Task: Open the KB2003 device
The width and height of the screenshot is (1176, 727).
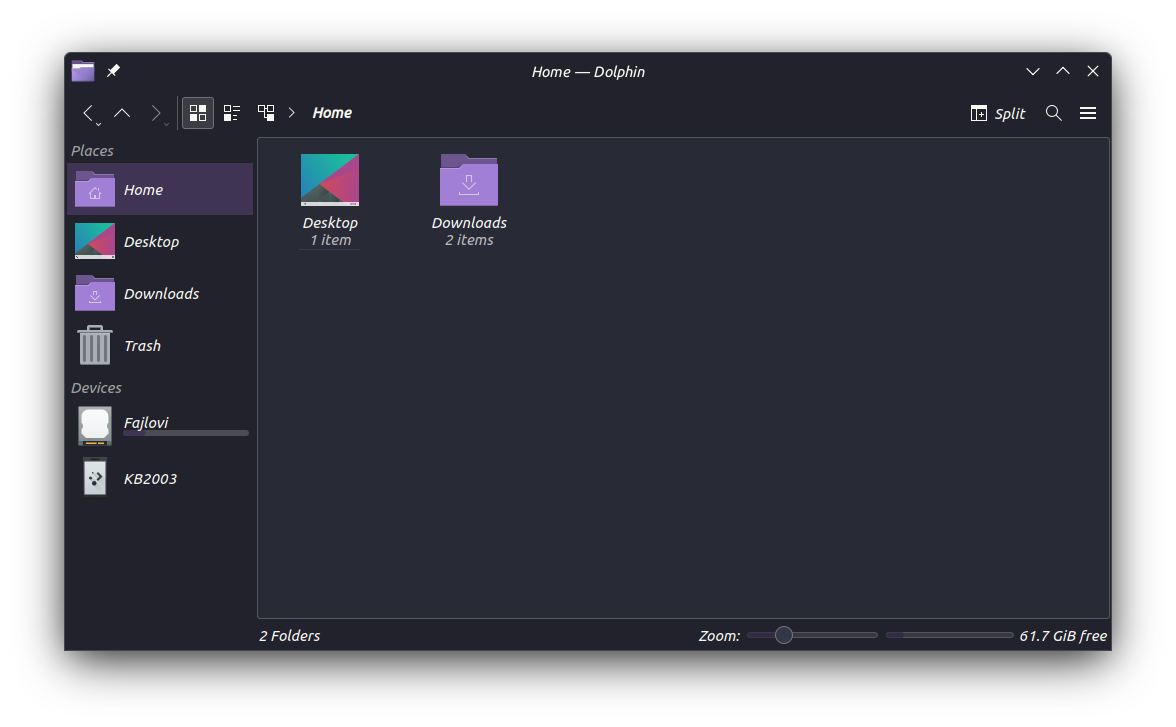Action: point(160,479)
